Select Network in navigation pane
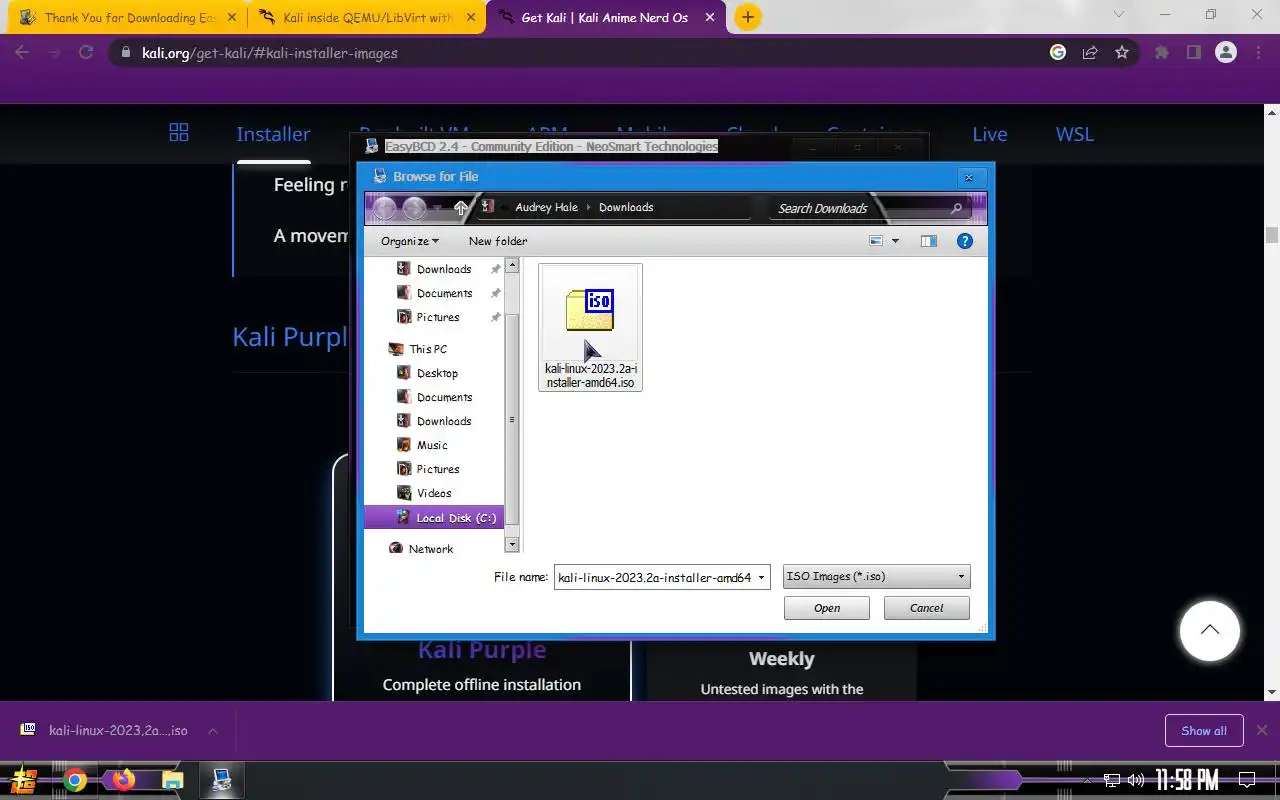The height and width of the screenshot is (800, 1280). tap(431, 549)
